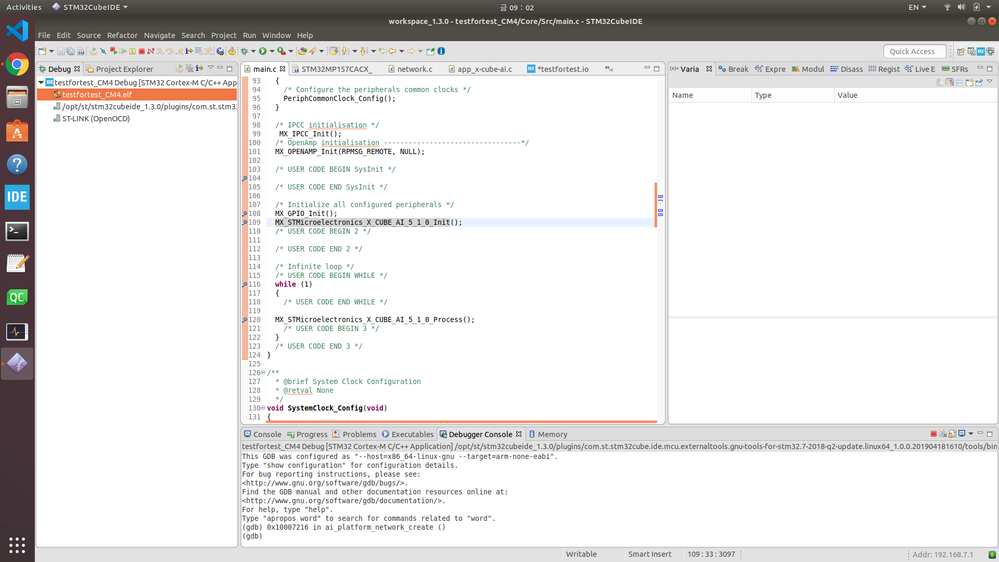Toggle breakpoint marker at line 104
Image resolution: width=999 pixels, height=562 pixels.
245,178
